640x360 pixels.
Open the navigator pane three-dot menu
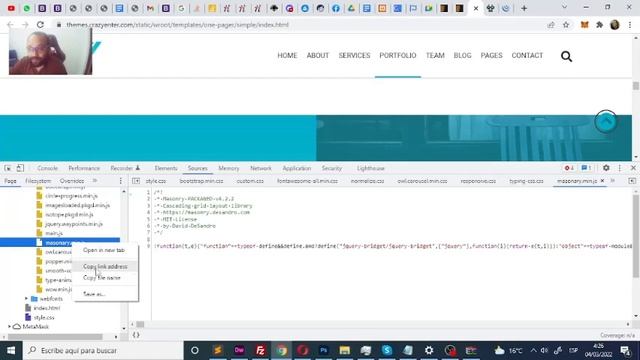(x=120, y=181)
